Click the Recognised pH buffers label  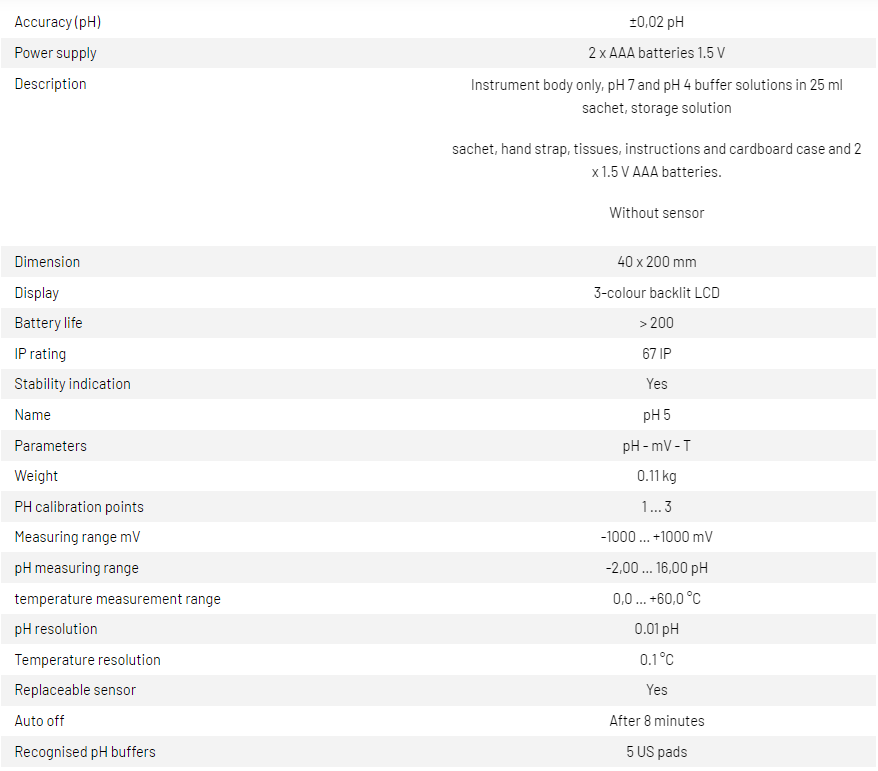tap(85, 752)
